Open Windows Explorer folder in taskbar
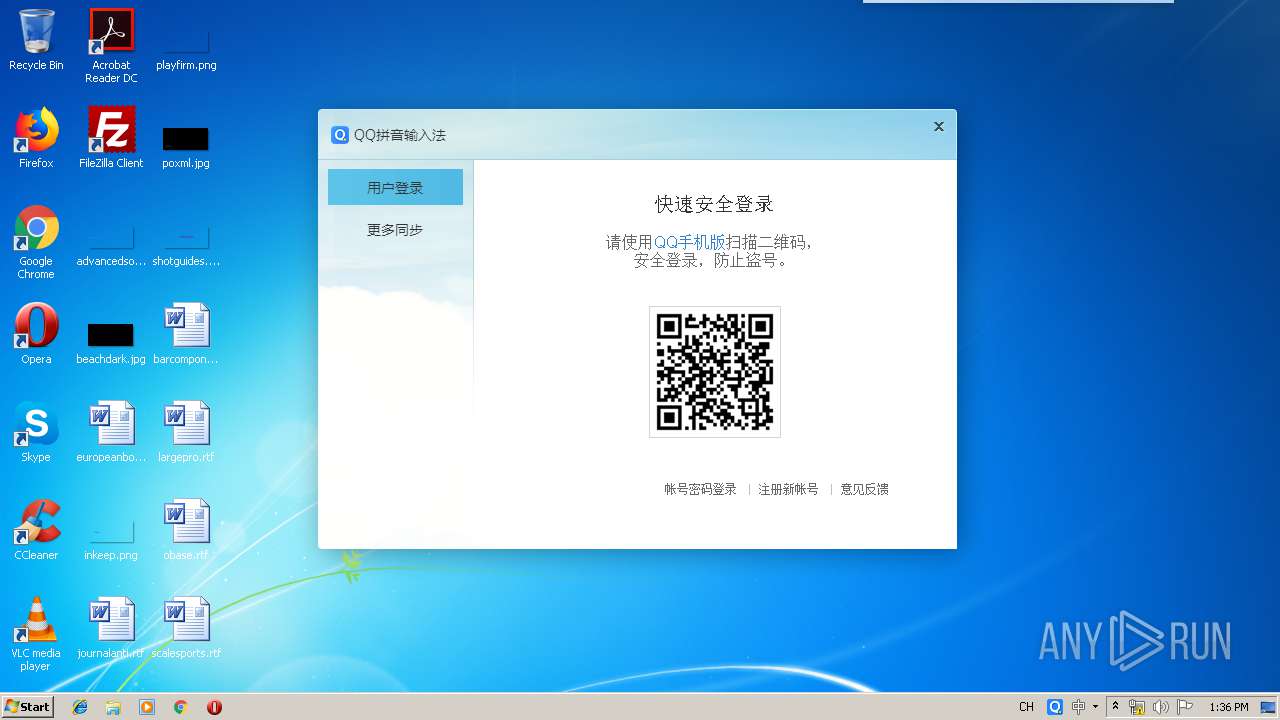Viewport: 1280px width, 720px height. (x=113, y=707)
